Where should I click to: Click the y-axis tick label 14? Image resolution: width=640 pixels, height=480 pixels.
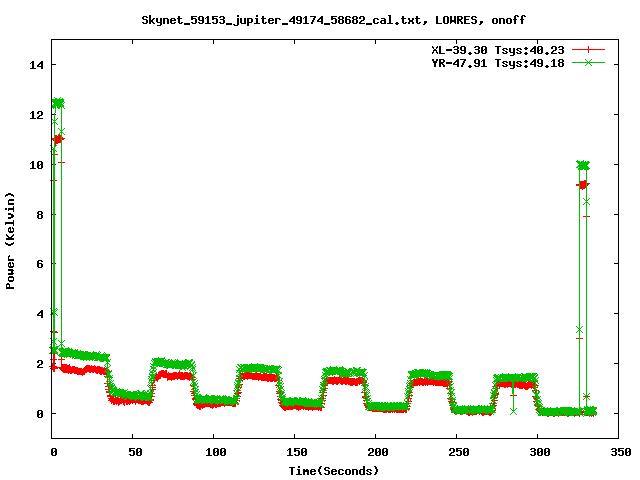36,65
